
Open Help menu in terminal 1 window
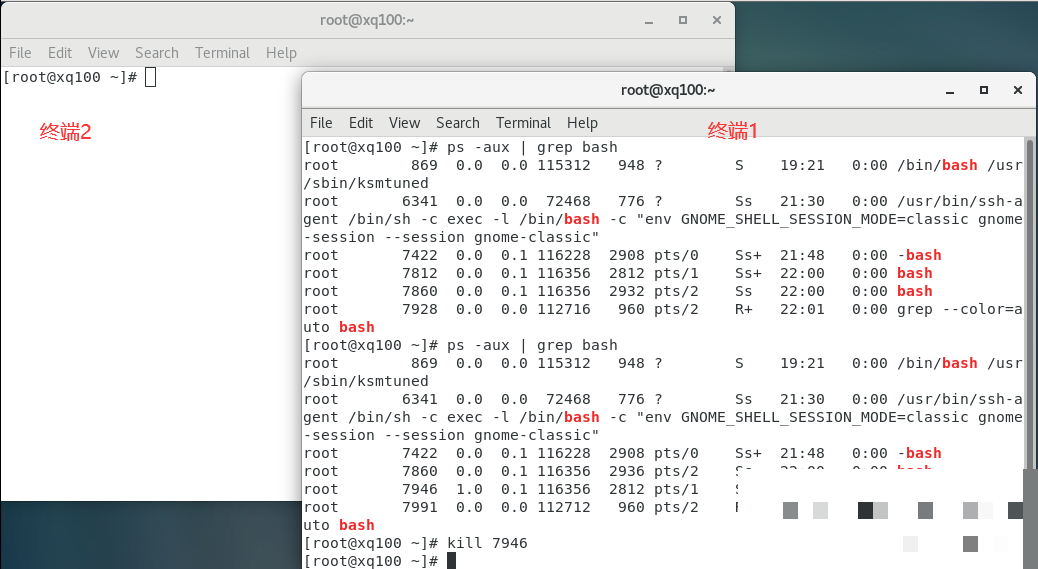tap(582, 123)
